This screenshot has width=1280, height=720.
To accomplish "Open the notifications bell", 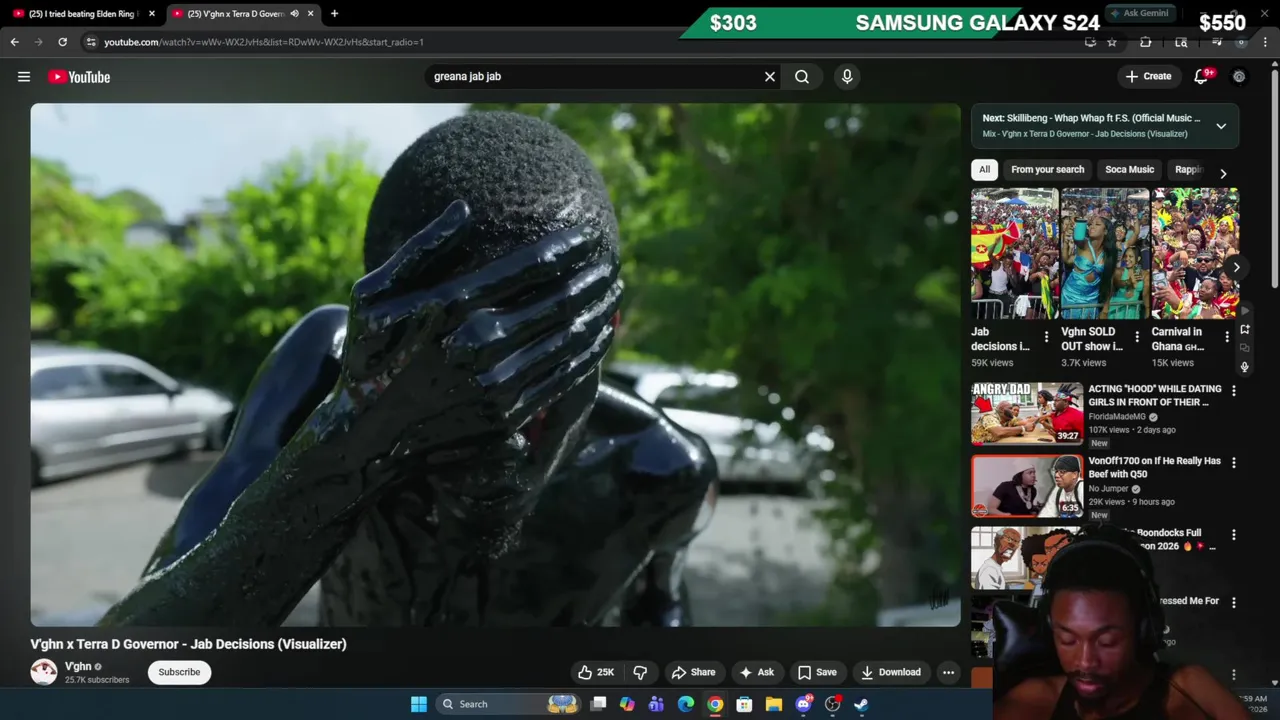I will pyautogui.click(x=1201, y=76).
